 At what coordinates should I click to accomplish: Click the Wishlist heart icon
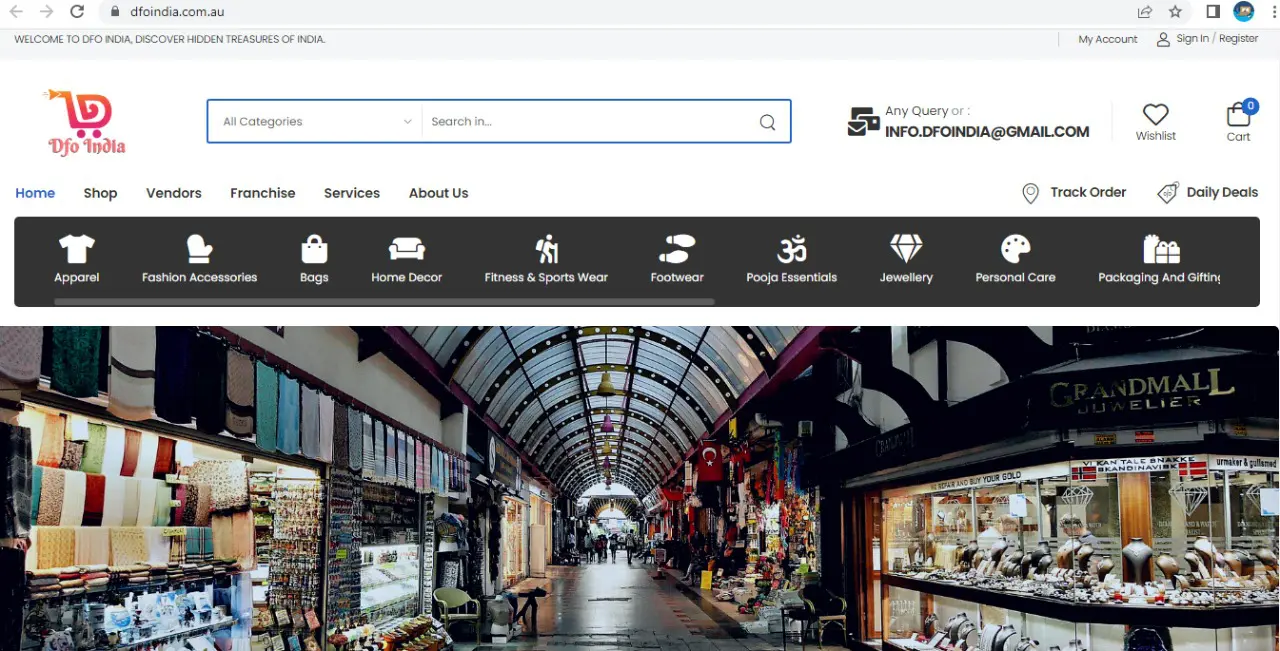(1155, 115)
